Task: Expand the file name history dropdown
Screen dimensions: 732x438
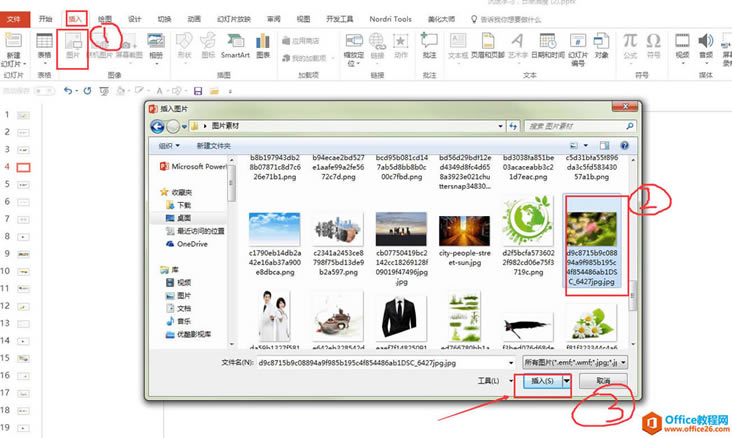Action: point(511,362)
